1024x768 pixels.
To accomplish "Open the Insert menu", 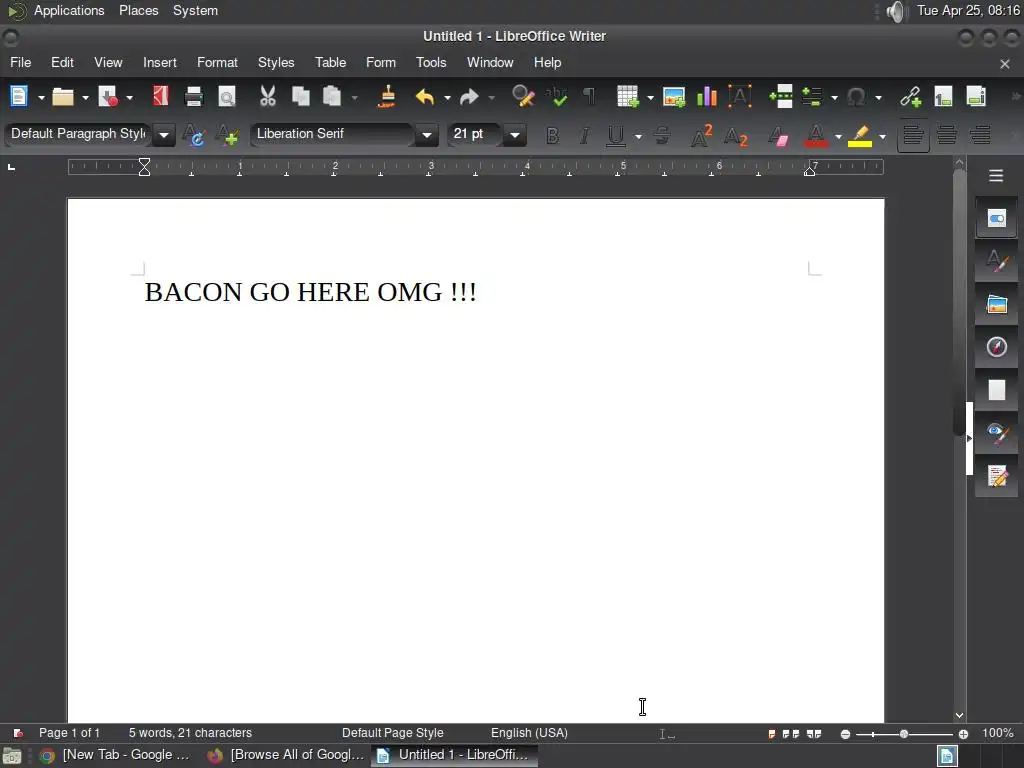I will click(x=159, y=62).
